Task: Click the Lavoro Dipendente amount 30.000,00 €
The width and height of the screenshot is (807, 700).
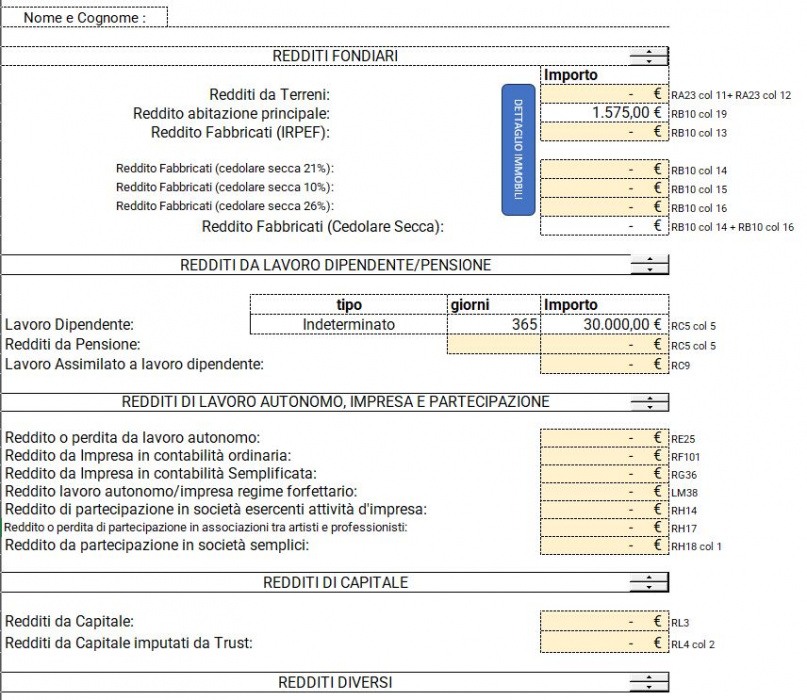Action: (603, 324)
